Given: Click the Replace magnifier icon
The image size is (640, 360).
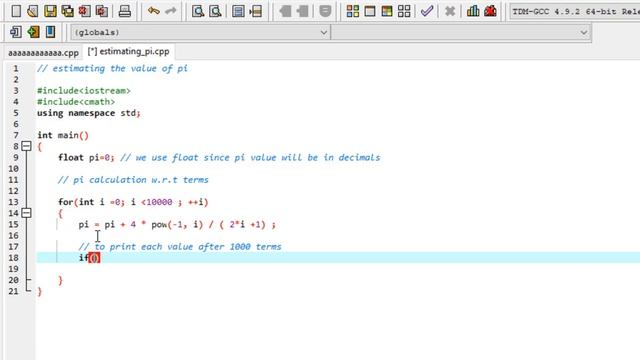Looking at the screenshot, I should [x=215, y=11].
